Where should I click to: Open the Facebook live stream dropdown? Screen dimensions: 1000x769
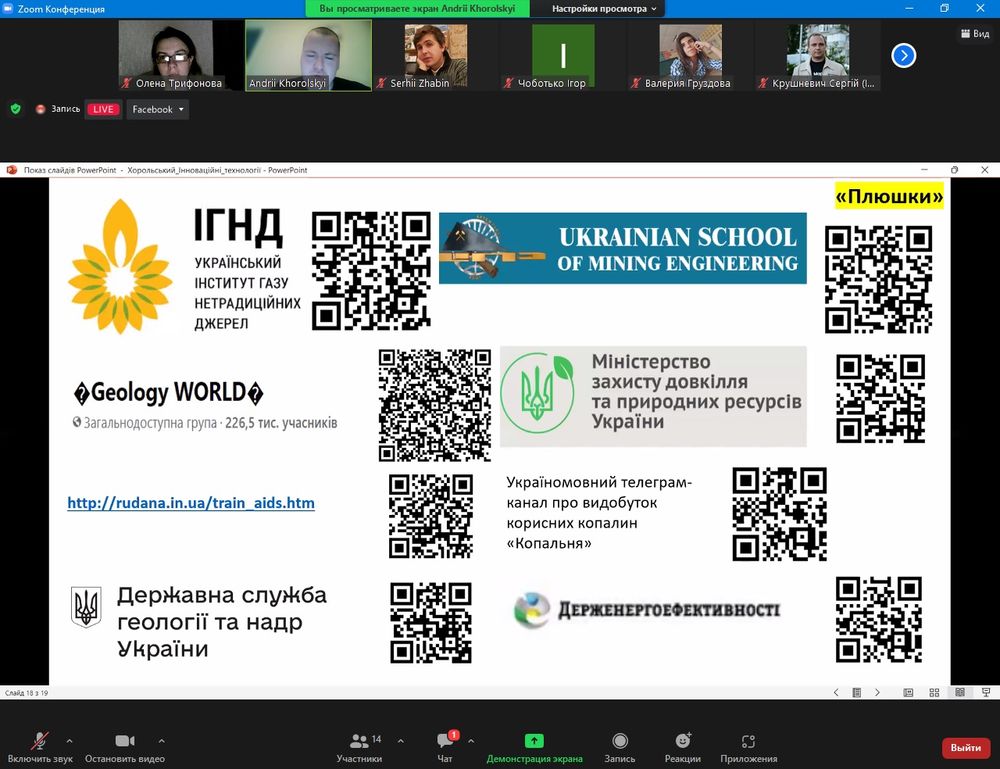pos(158,109)
